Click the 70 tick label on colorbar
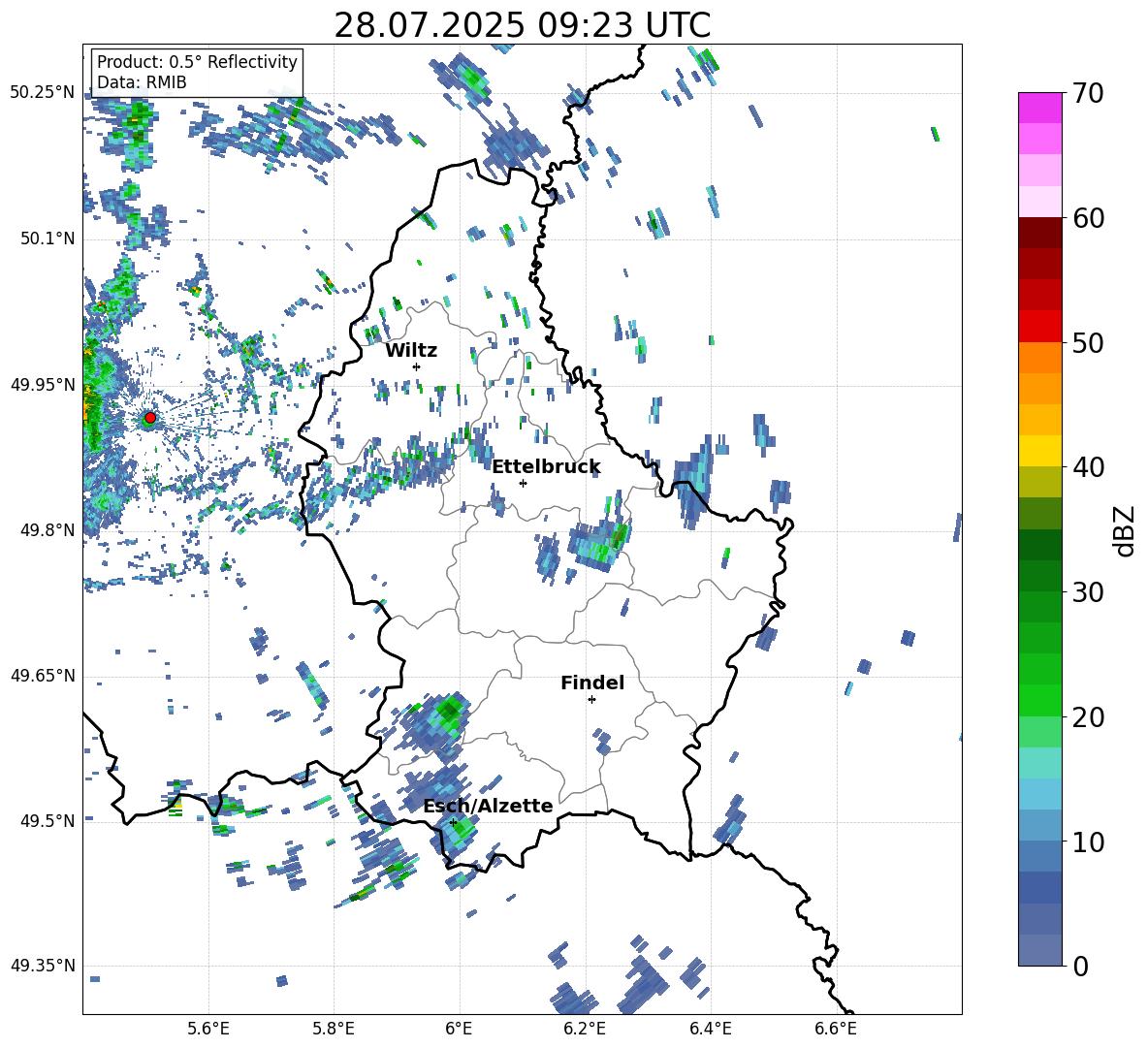The height and width of the screenshot is (1048, 1148). pyautogui.click(x=1088, y=94)
